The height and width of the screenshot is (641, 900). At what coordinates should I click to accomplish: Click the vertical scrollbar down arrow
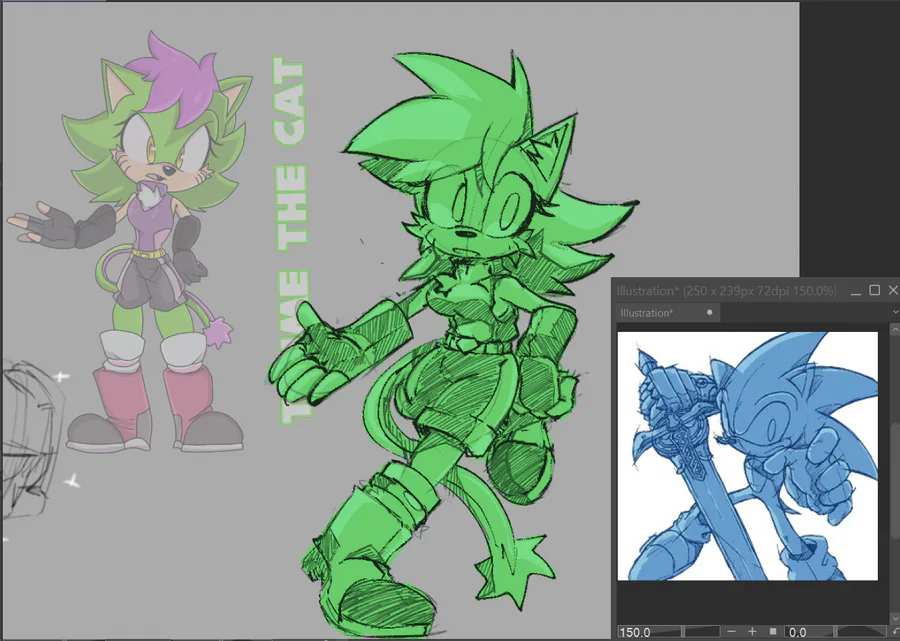895,617
